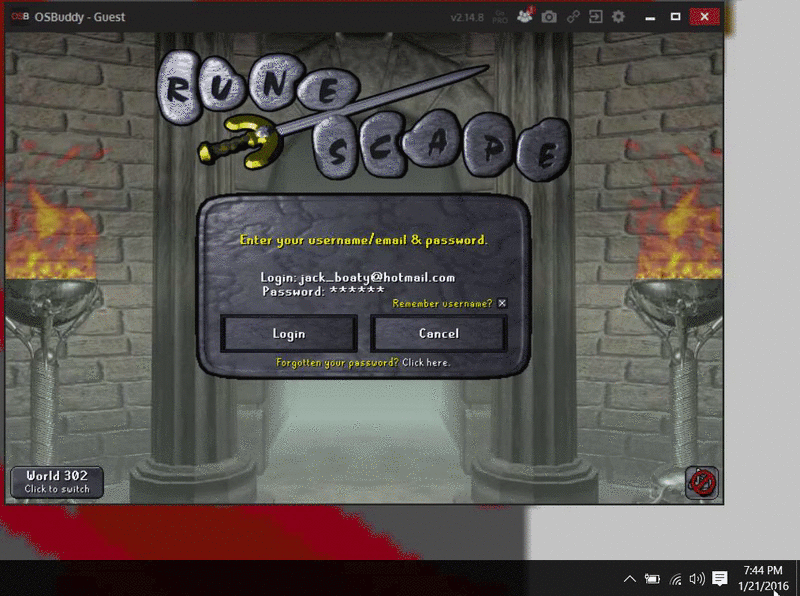Open the Action Center notifications icon
The image size is (800, 596).
coord(720,579)
